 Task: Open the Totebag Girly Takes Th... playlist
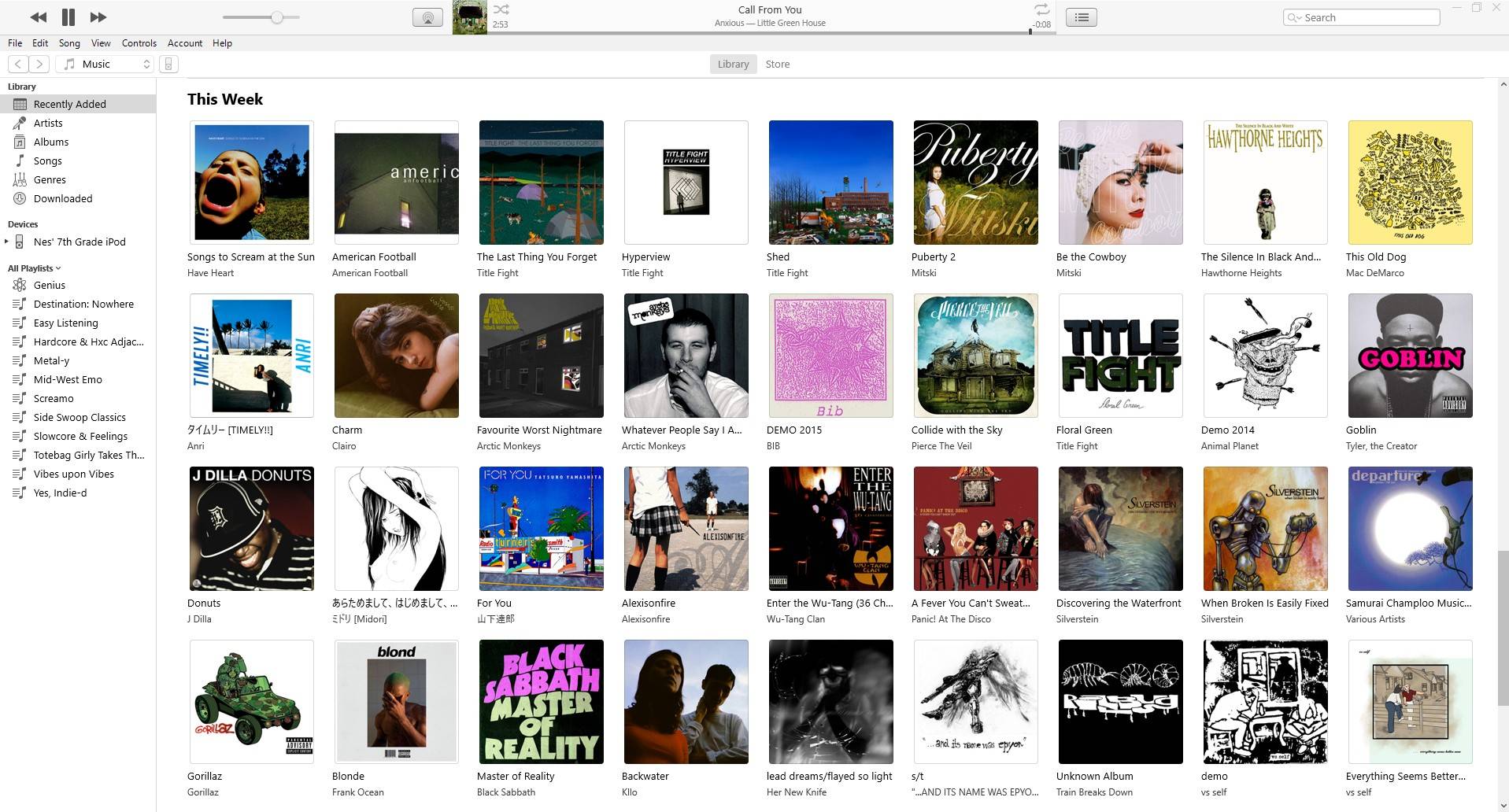tap(89, 455)
